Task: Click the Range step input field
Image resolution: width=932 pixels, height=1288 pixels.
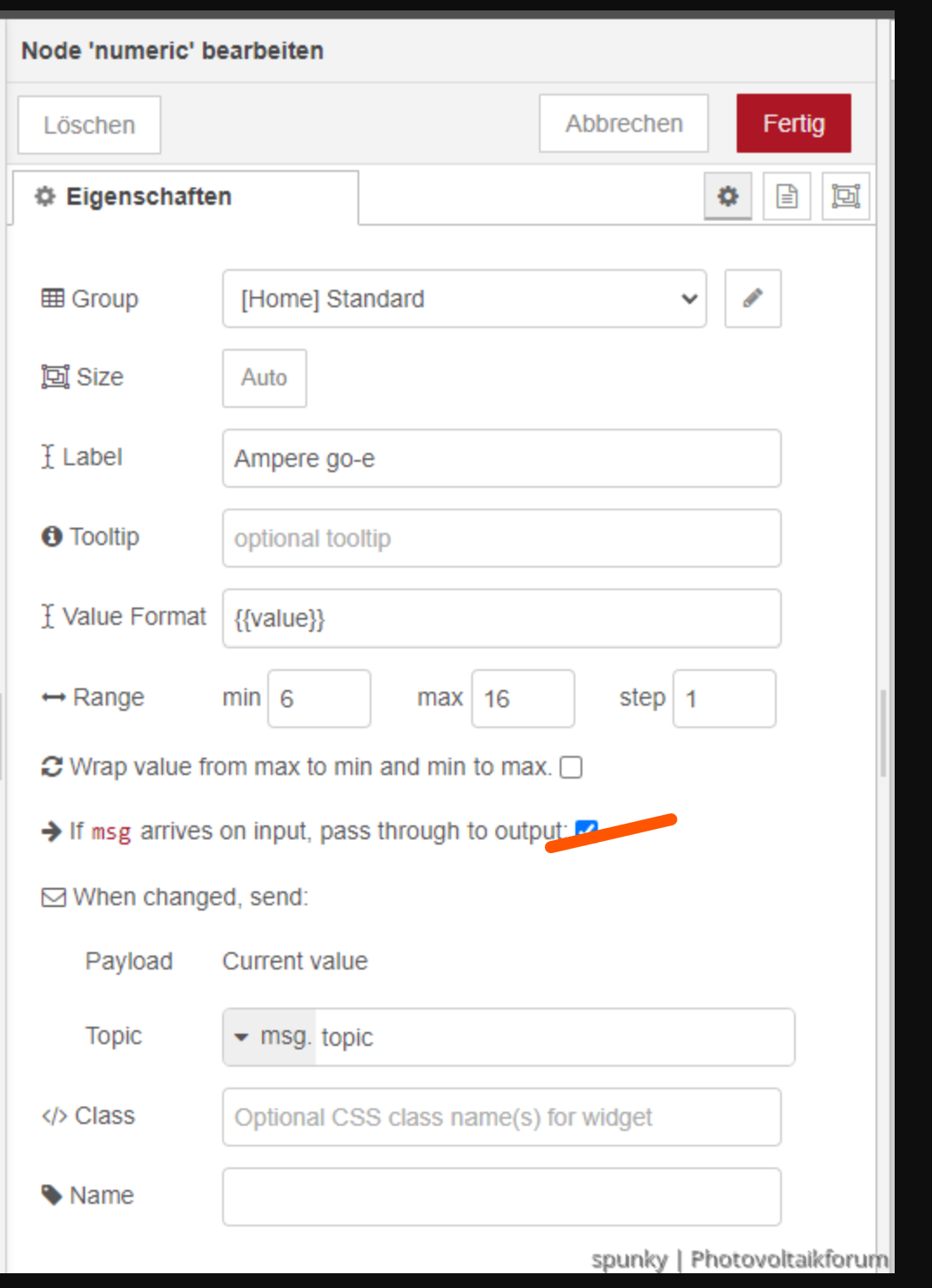Action: tap(724, 699)
